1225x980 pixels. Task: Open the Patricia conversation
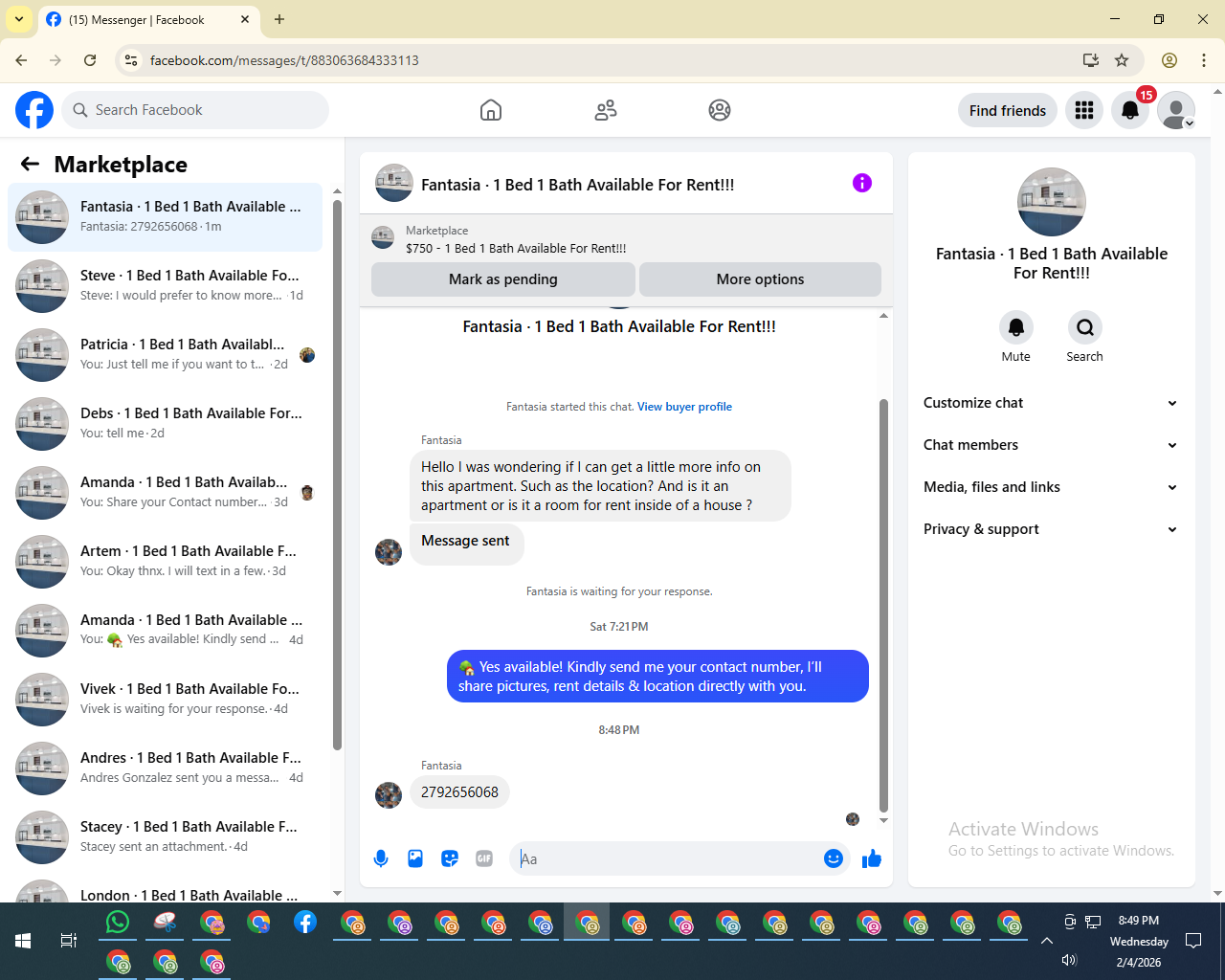coord(166,355)
